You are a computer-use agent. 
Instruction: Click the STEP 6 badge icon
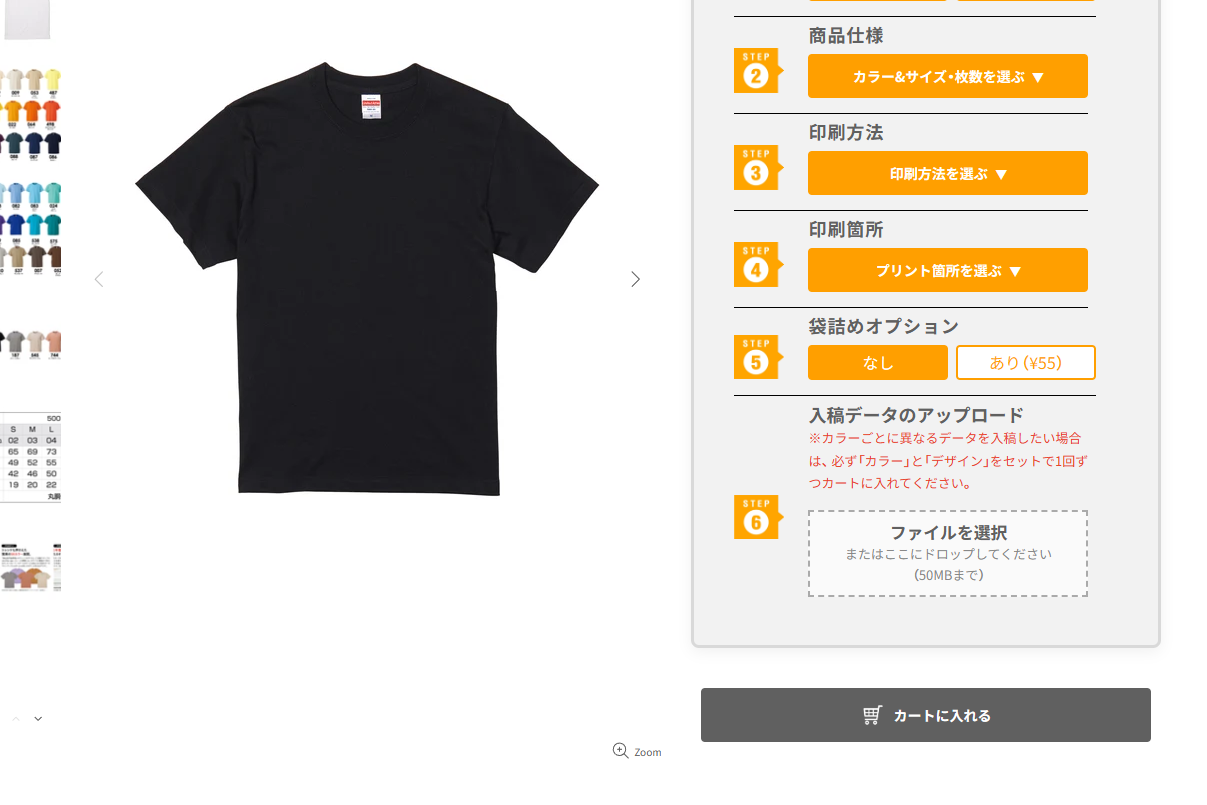pyautogui.click(x=758, y=517)
